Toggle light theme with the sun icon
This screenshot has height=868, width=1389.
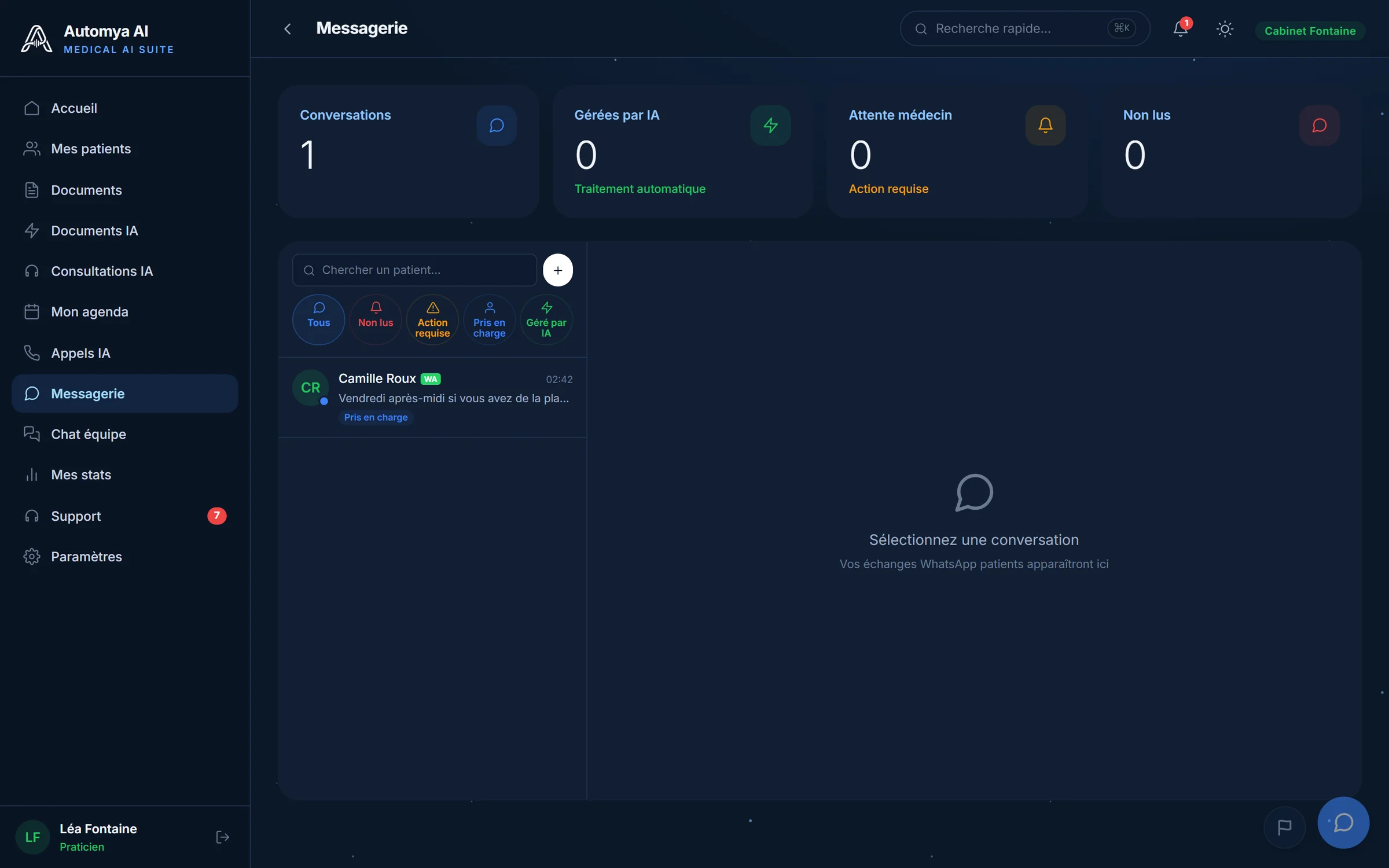(1225, 29)
